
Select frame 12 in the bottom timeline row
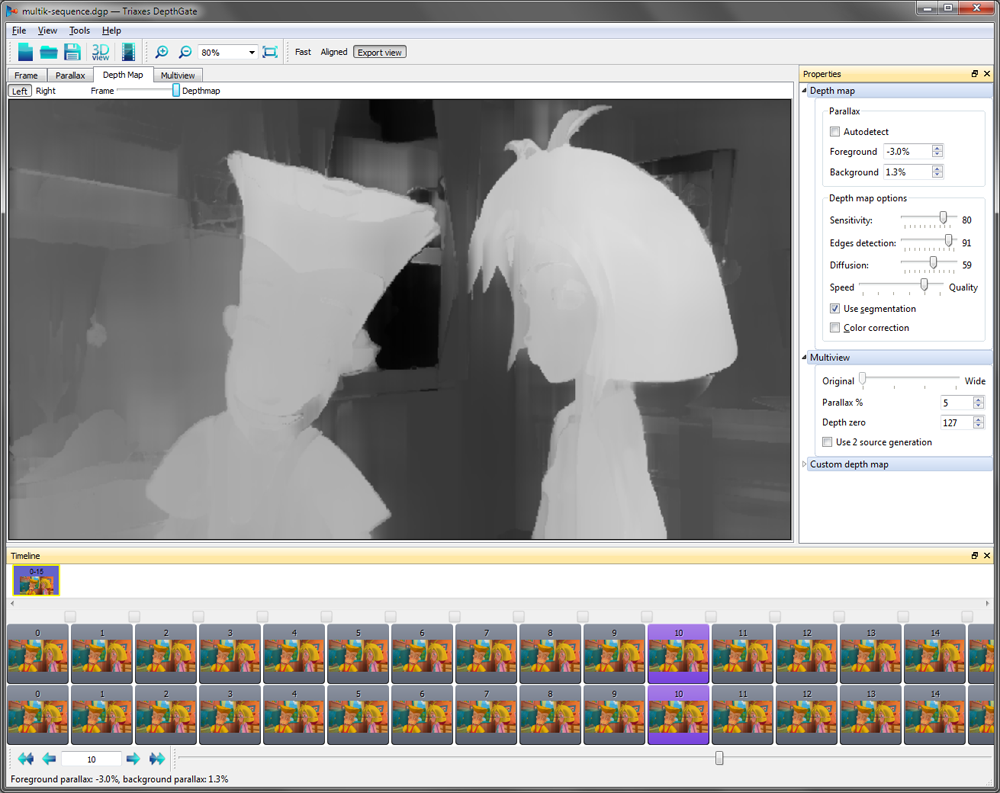[807, 715]
